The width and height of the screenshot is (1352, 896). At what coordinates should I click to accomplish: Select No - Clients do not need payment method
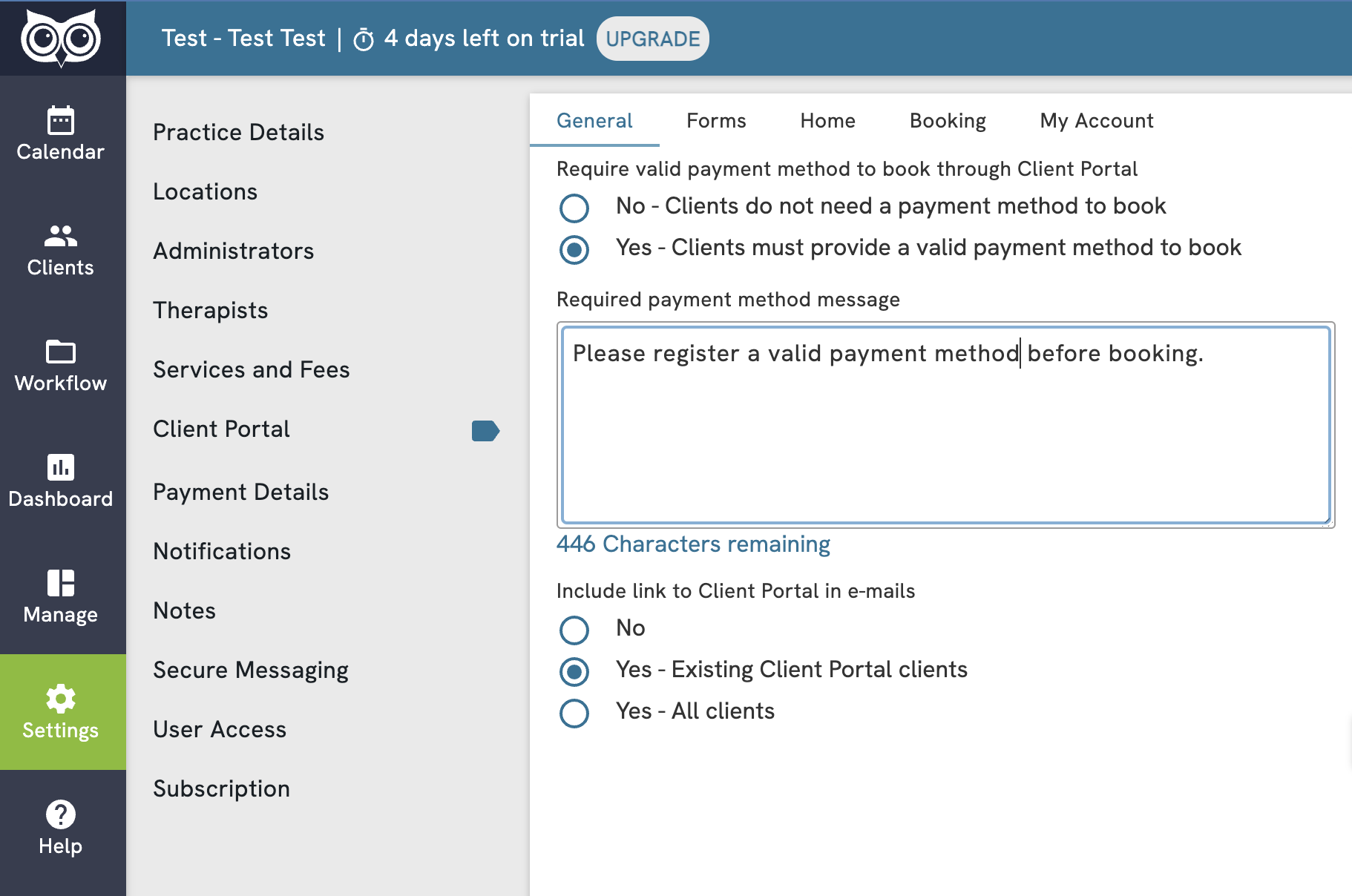tap(574, 208)
